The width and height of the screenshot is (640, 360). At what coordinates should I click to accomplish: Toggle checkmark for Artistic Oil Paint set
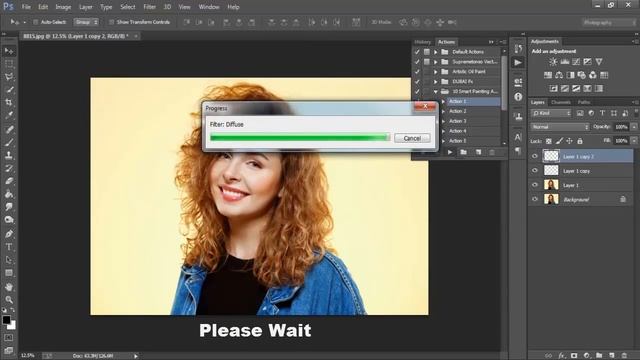point(417,71)
